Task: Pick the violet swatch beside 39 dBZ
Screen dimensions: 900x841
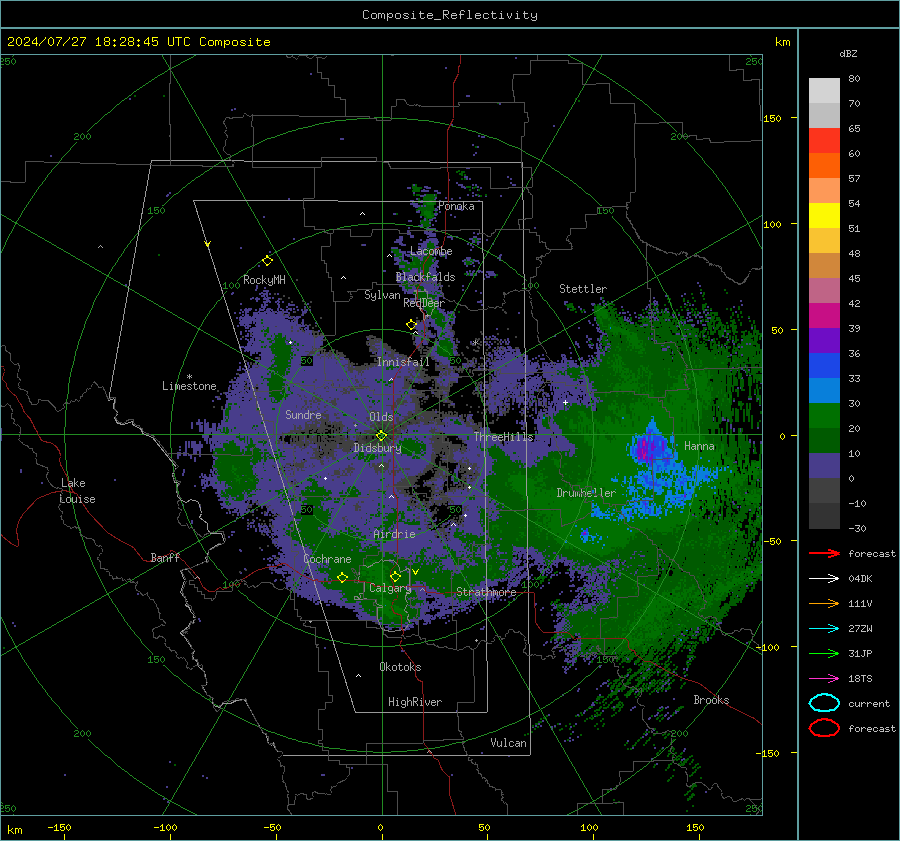Action: pos(824,340)
